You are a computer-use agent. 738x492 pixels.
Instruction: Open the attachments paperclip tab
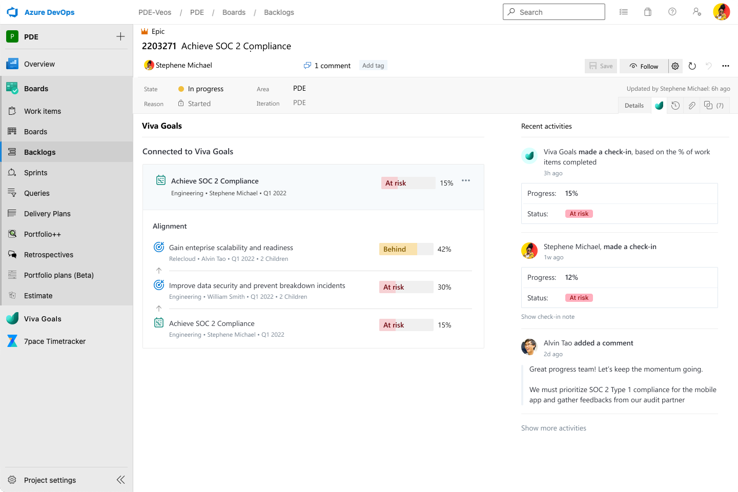coord(691,105)
